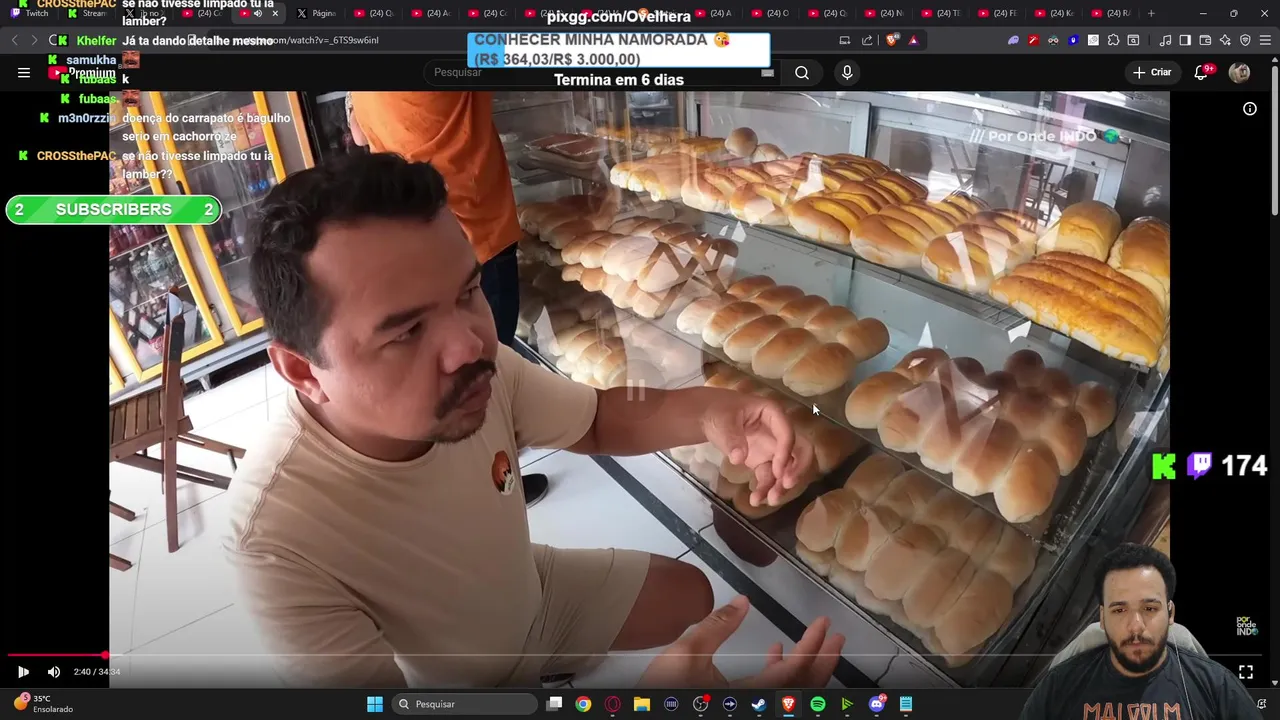Start voice search with the microphone icon
Image resolution: width=1280 pixels, height=720 pixels.
point(847,72)
